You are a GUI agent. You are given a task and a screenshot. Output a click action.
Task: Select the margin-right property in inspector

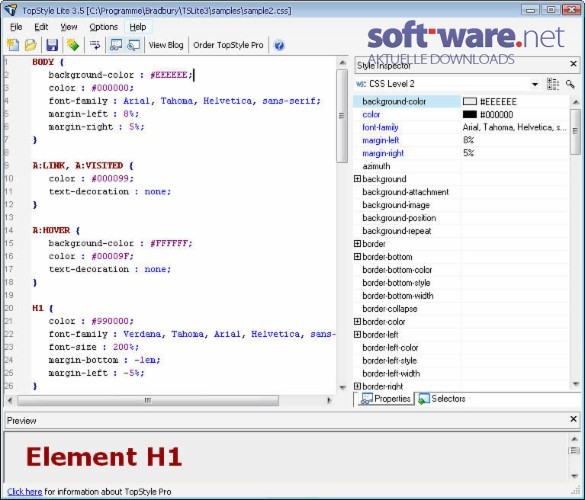coord(383,153)
